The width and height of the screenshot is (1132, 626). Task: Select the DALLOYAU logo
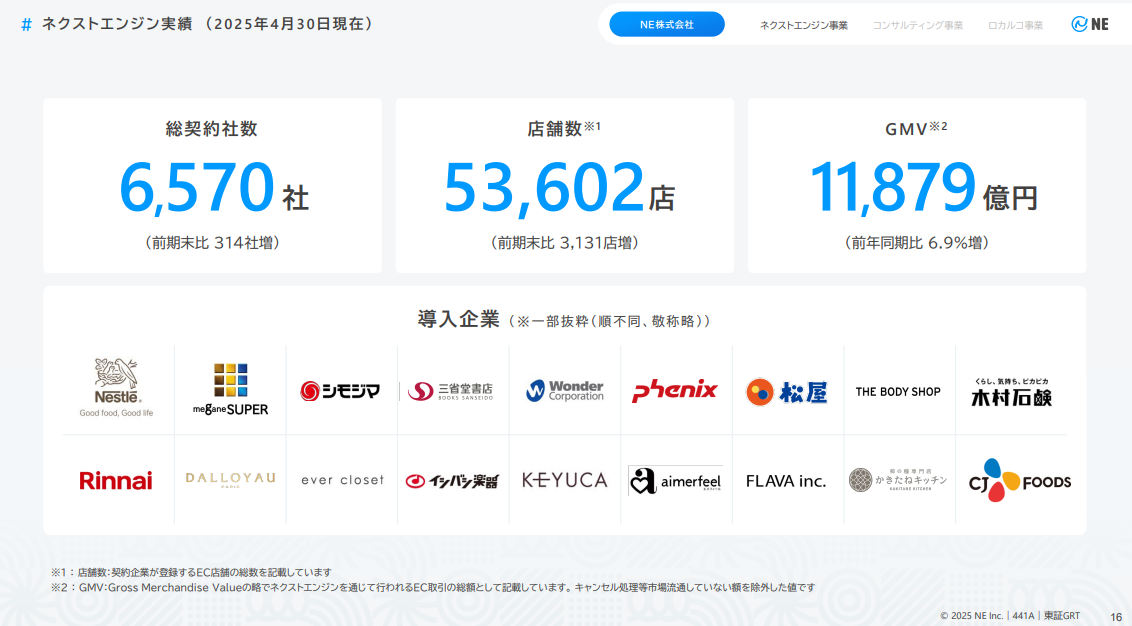pos(230,480)
